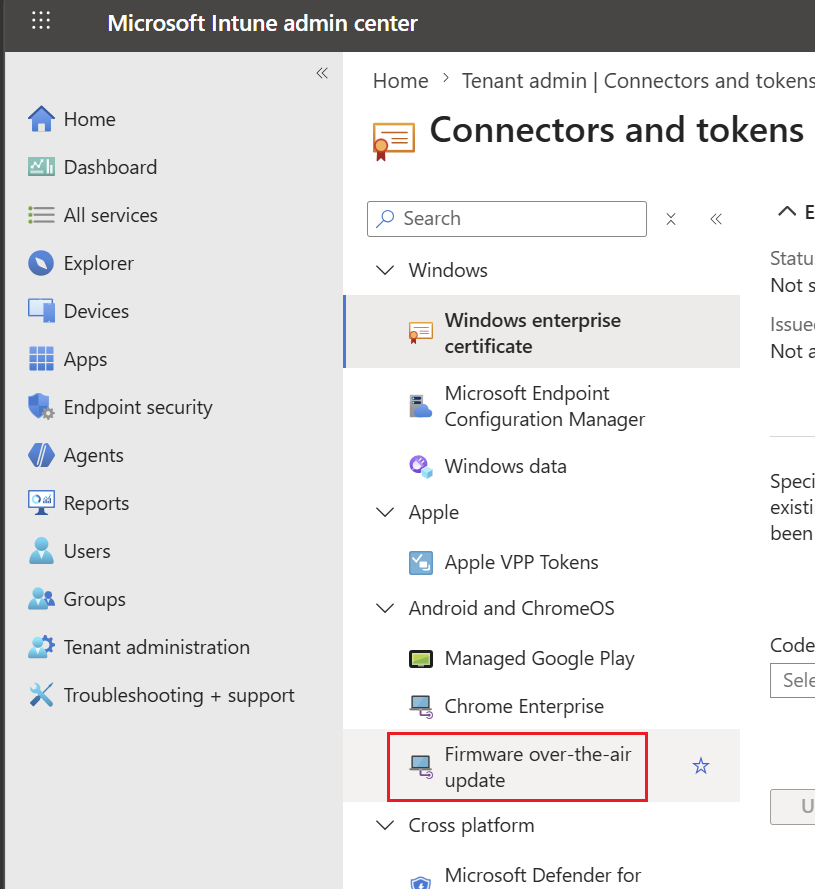815x889 pixels.
Task: Collapse the Connectors menu pane
Action: 716,219
